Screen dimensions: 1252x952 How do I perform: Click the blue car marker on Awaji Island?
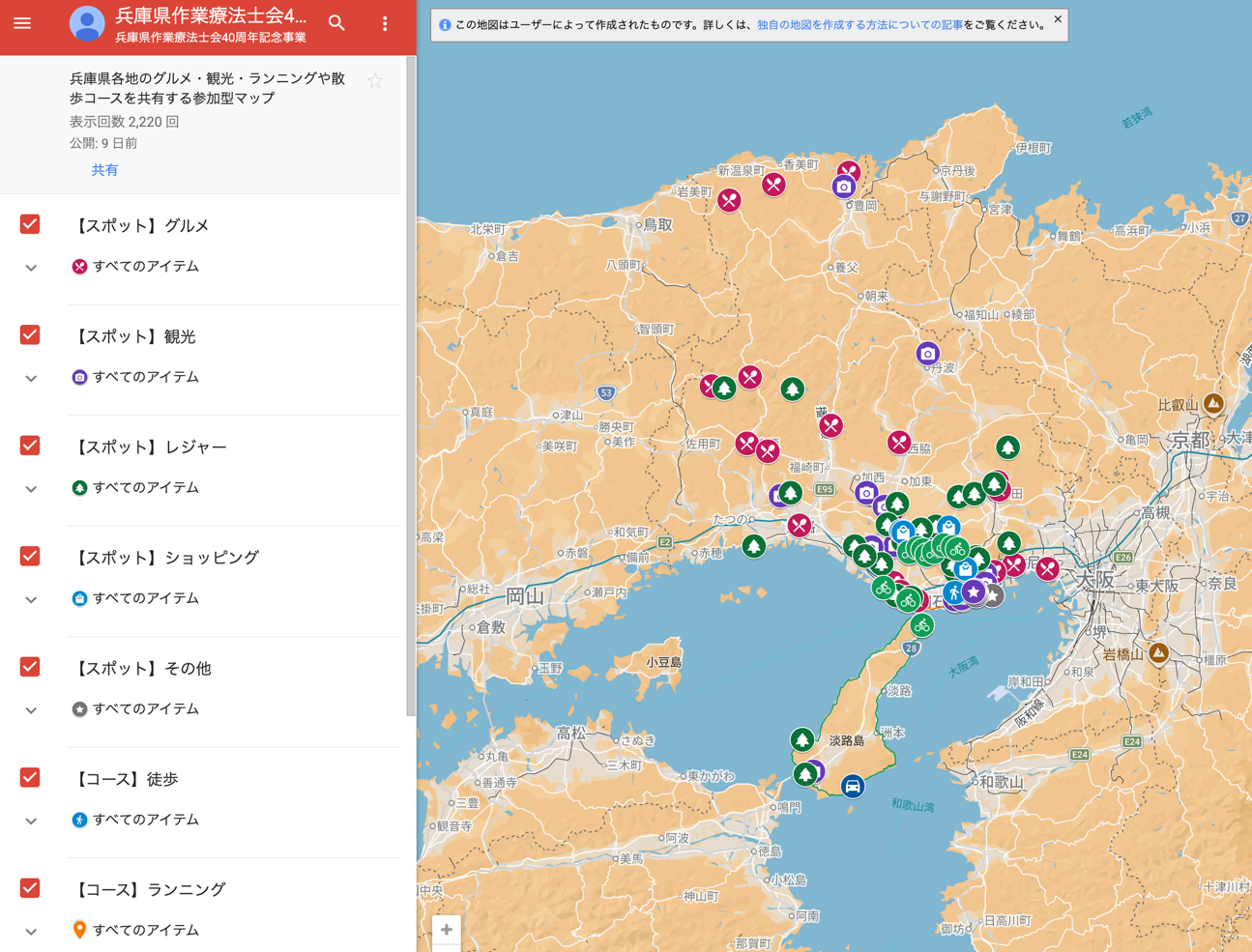pos(852,786)
